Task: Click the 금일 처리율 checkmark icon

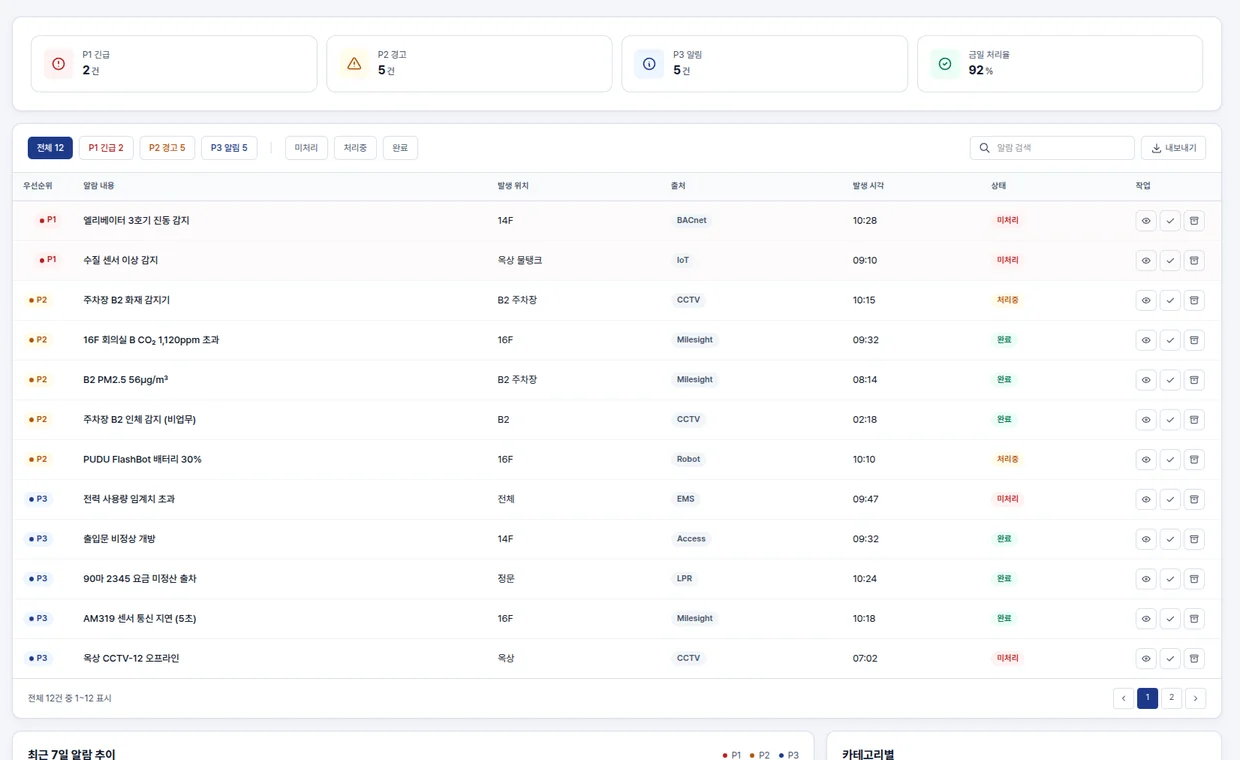Action: (x=945, y=64)
